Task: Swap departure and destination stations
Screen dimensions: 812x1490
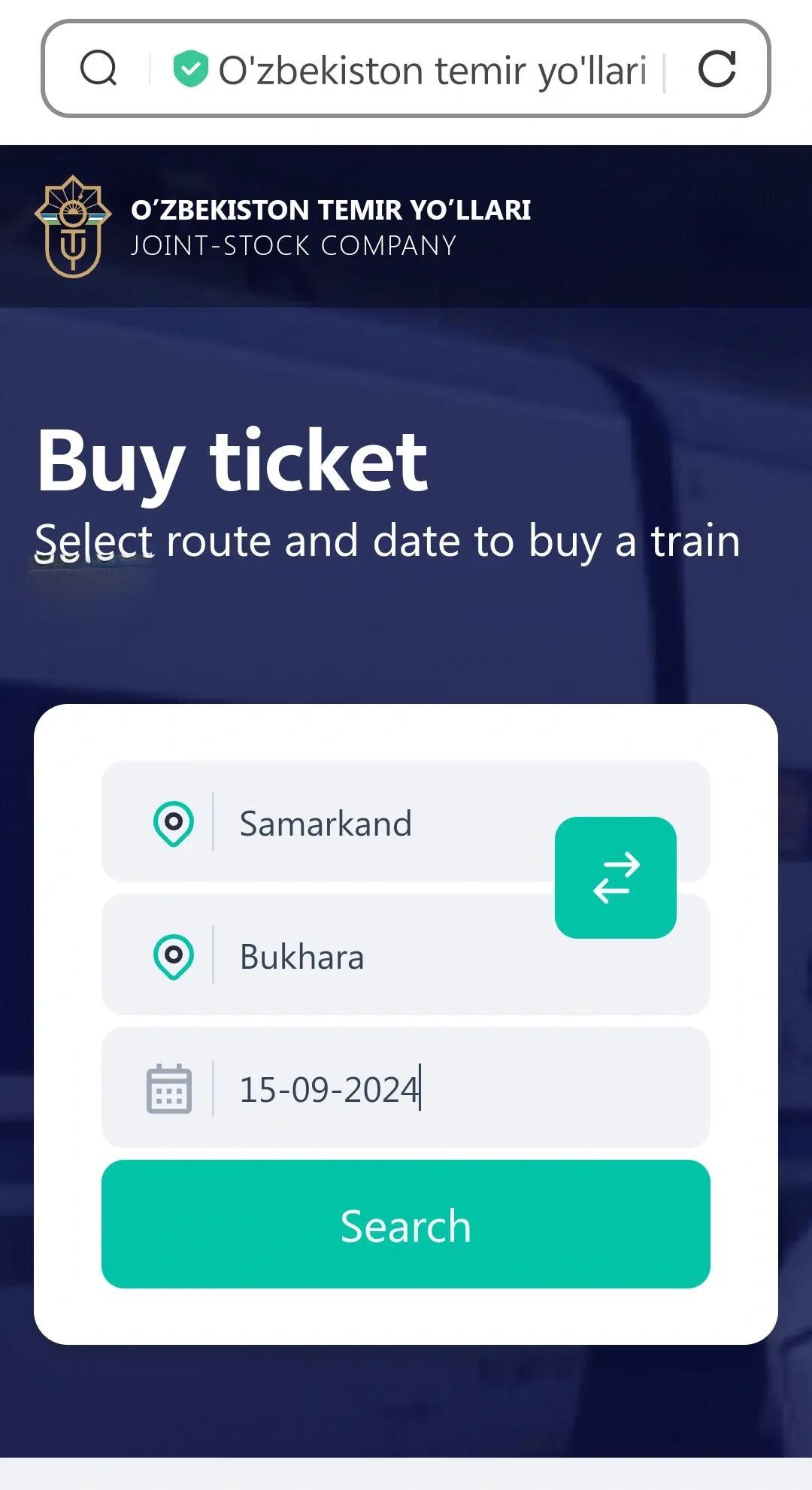Action: (615, 877)
